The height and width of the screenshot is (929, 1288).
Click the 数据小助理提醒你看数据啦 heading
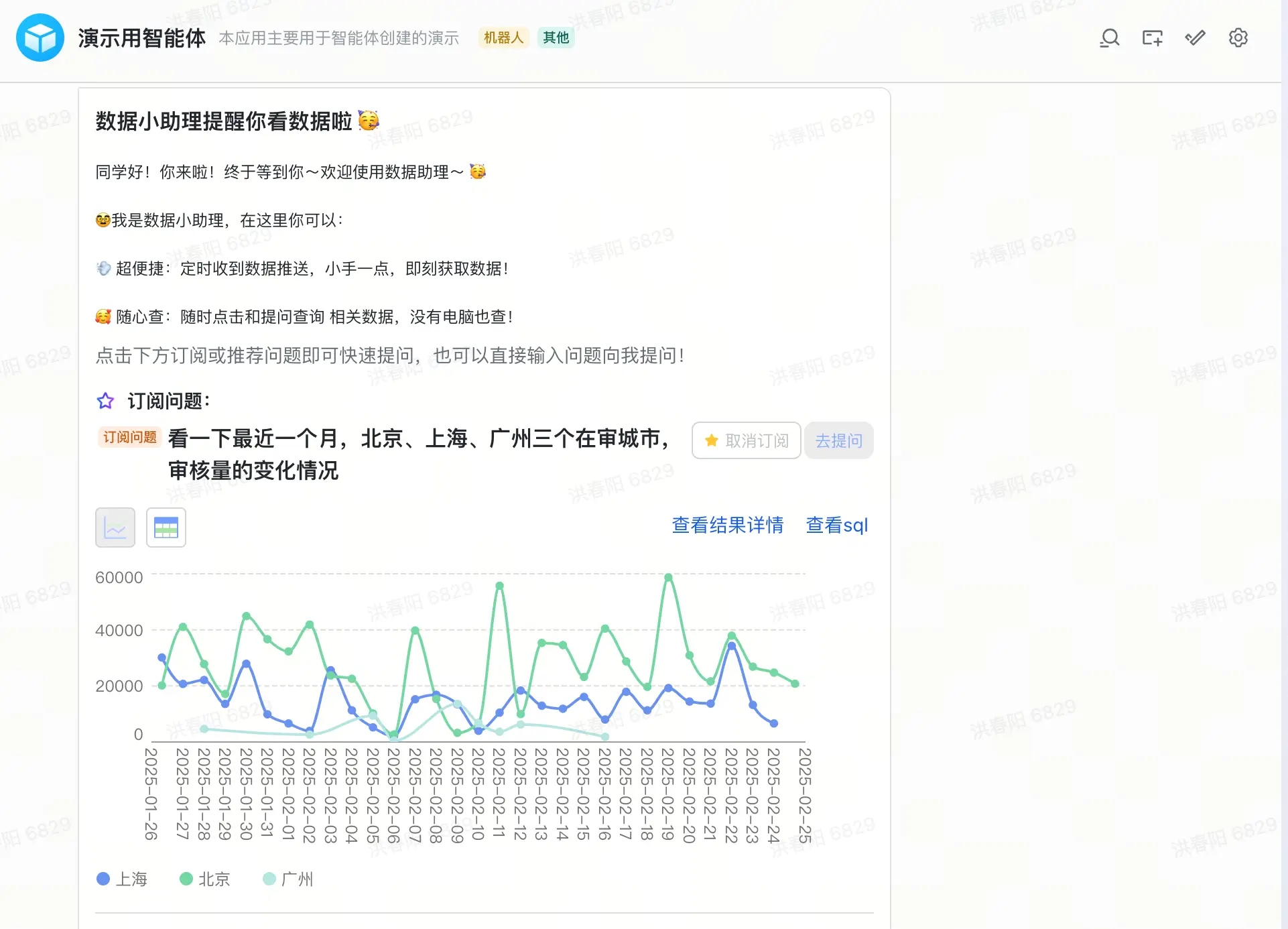pos(224,121)
